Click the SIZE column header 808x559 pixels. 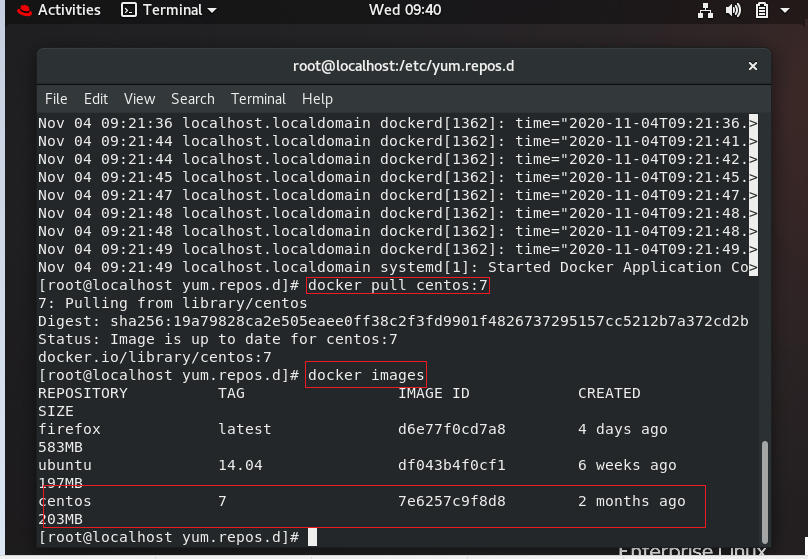pyautogui.click(x=56, y=411)
